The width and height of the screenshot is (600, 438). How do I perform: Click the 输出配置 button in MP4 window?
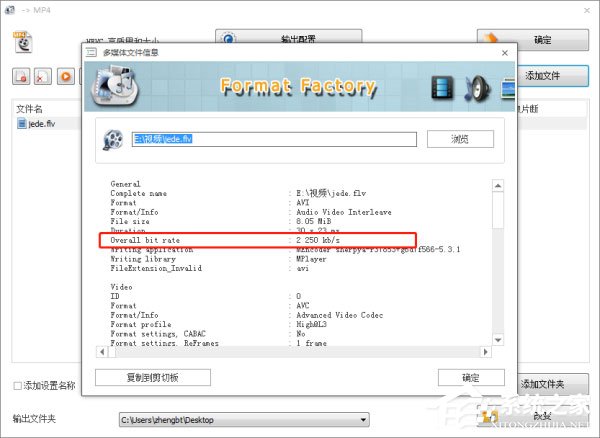(289, 37)
